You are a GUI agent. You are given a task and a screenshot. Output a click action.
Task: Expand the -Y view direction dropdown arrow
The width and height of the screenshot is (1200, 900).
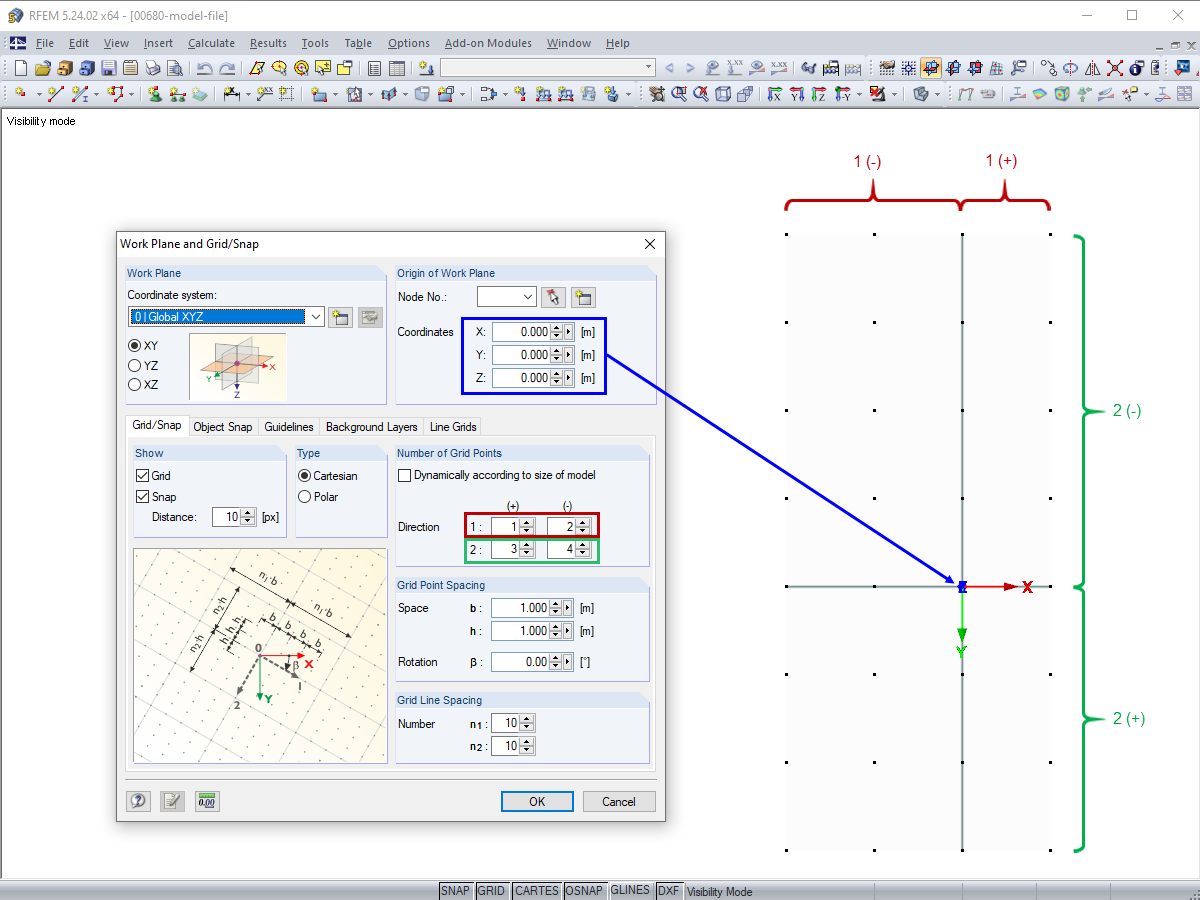point(859,94)
